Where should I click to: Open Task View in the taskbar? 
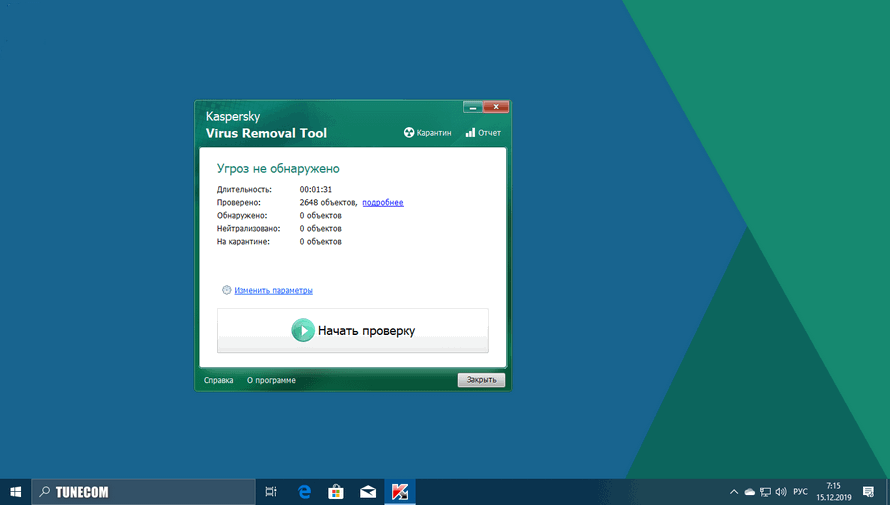pos(271,491)
